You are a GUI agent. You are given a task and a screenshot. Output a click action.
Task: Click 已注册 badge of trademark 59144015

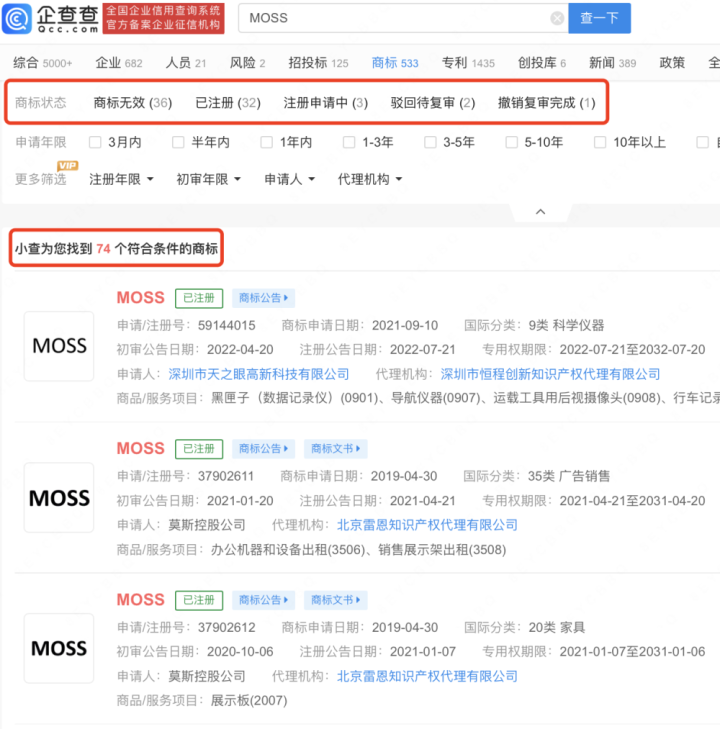(199, 298)
